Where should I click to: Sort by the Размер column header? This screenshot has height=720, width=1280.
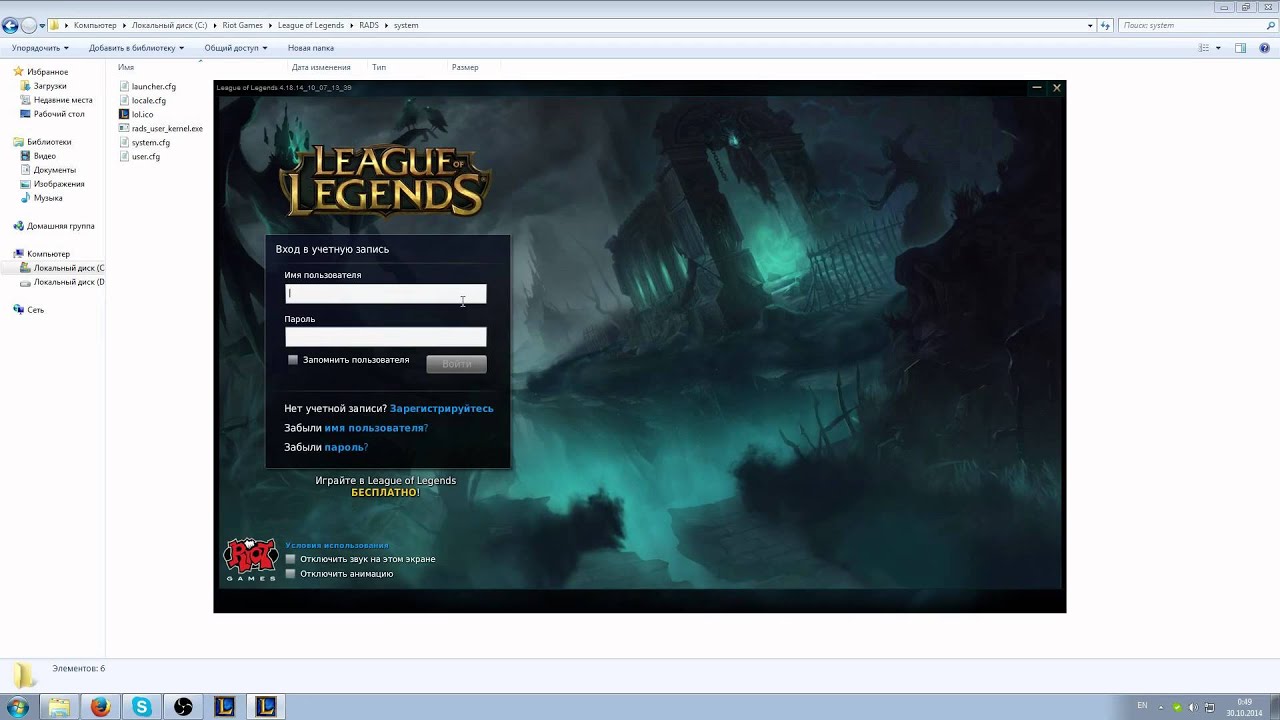point(465,67)
